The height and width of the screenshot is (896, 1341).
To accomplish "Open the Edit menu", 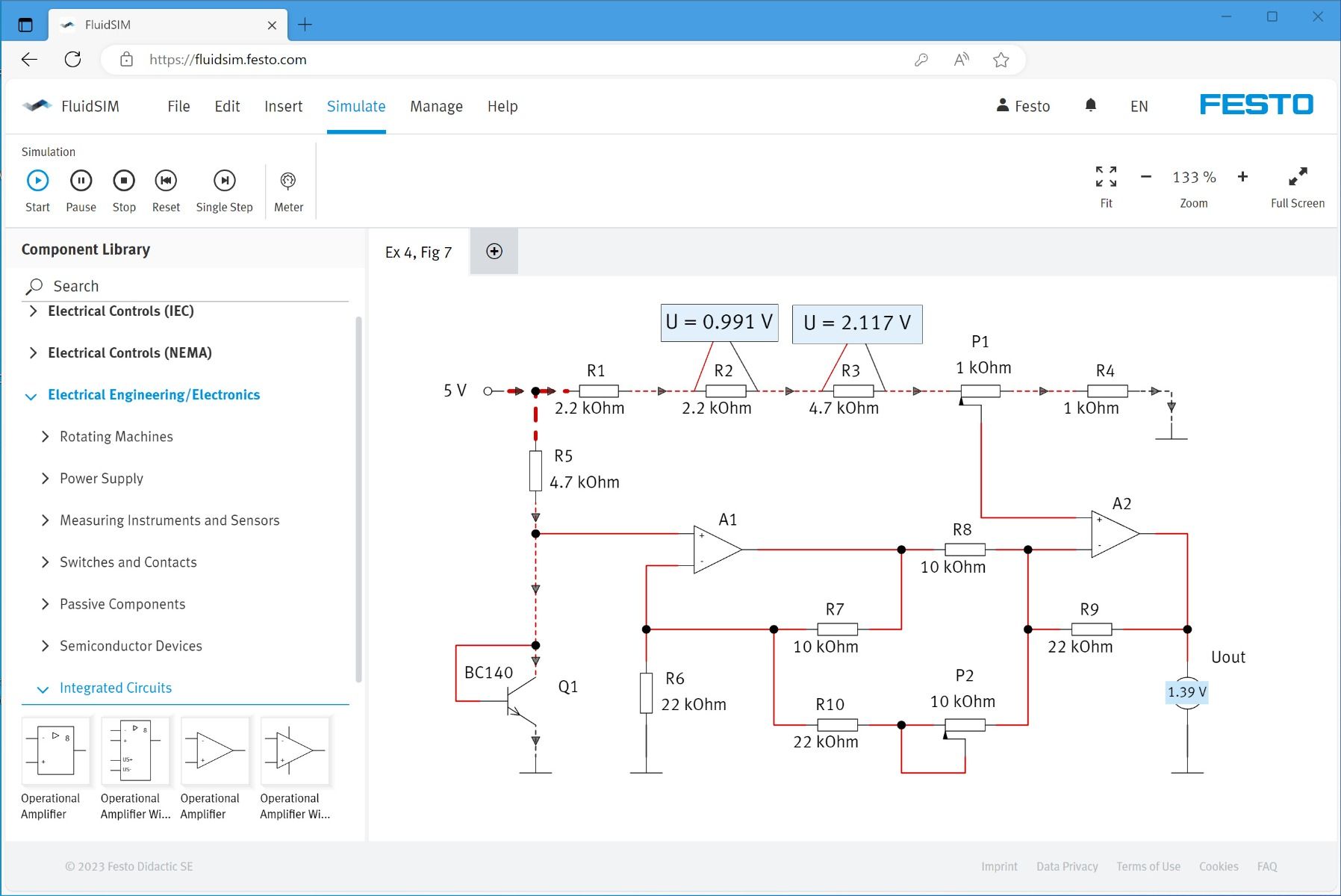I will click(227, 106).
